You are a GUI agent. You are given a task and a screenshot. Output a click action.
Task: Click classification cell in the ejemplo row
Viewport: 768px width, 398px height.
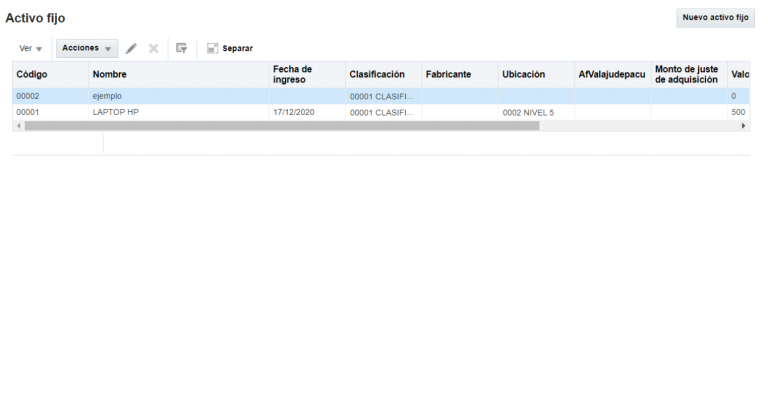[384, 96]
